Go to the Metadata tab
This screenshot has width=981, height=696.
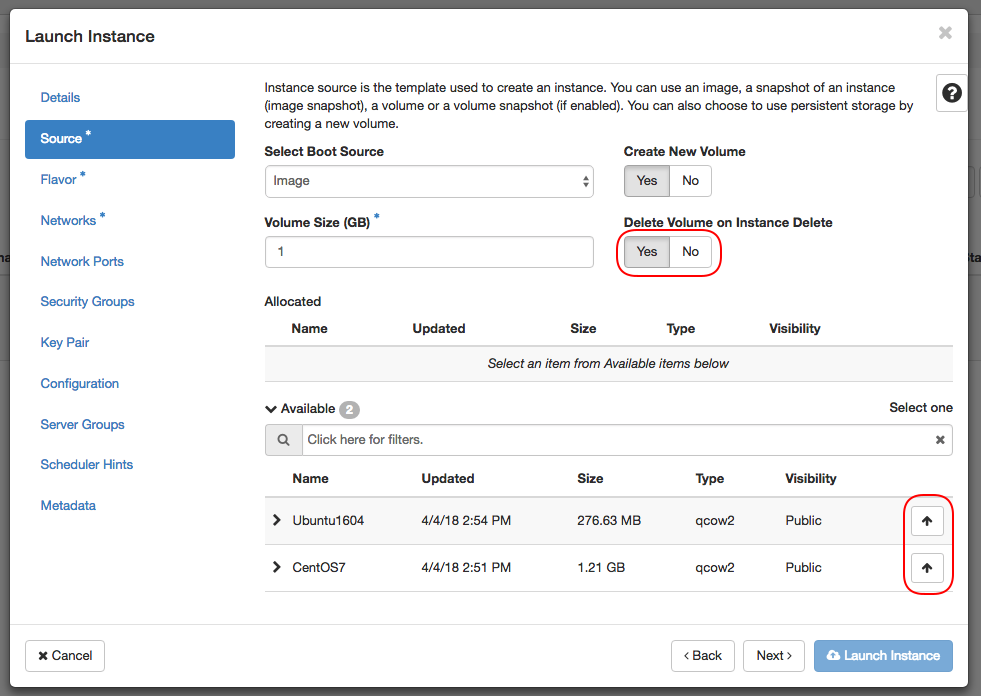pos(68,506)
